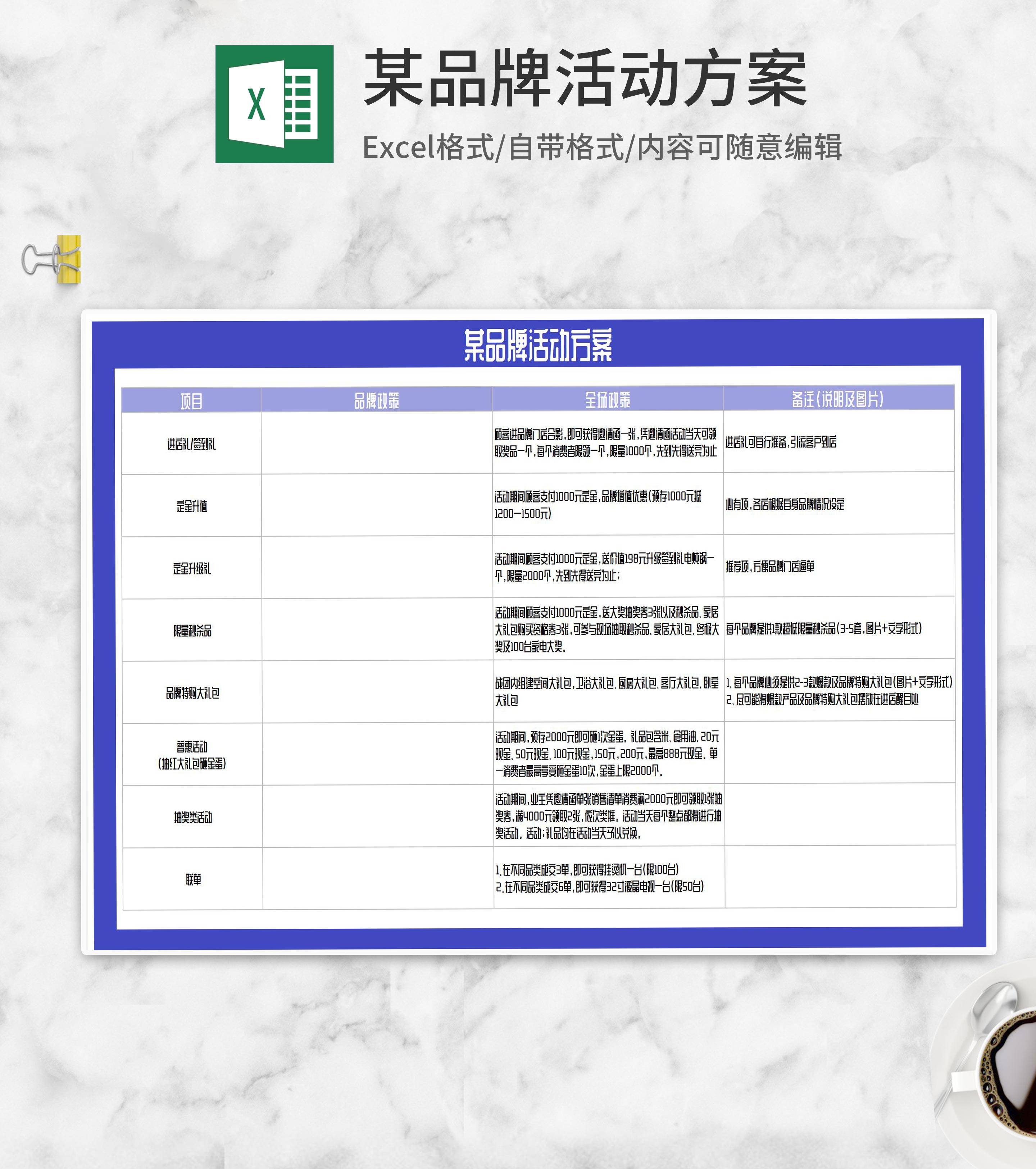This screenshot has height=1169, width=1036.
Task: Select the 抽奖类活动 project cell
Action: tap(193, 817)
